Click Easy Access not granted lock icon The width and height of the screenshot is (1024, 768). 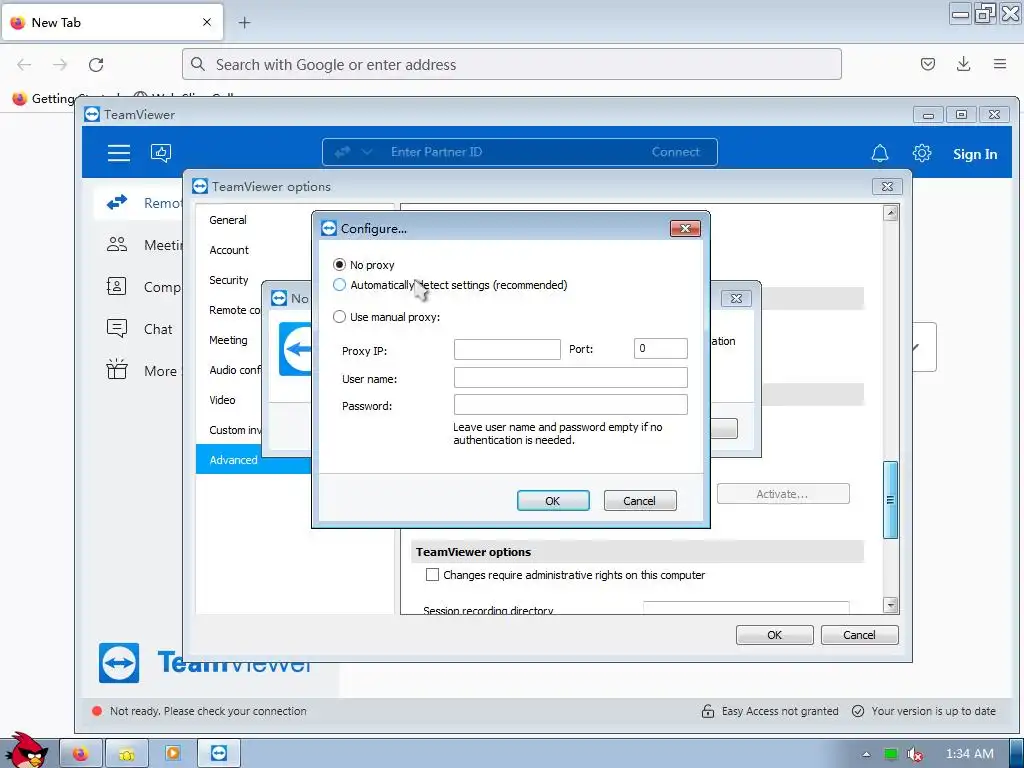pos(707,711)
